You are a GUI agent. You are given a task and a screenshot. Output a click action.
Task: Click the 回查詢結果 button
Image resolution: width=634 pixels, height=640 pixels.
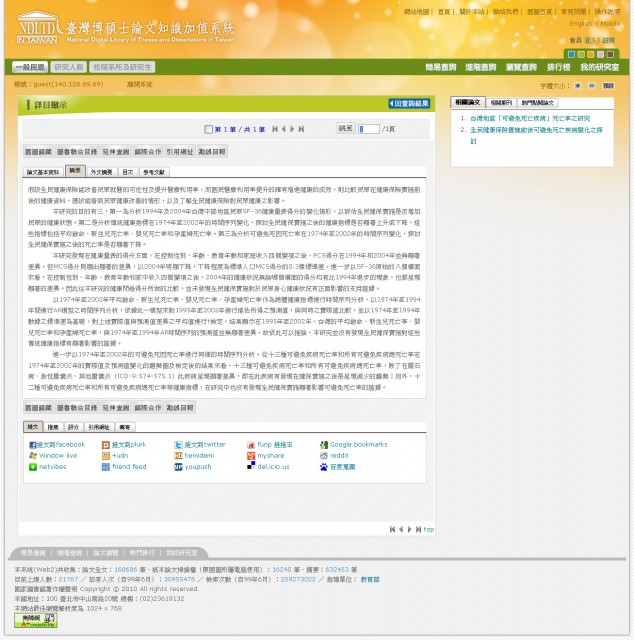click(409, 104)
